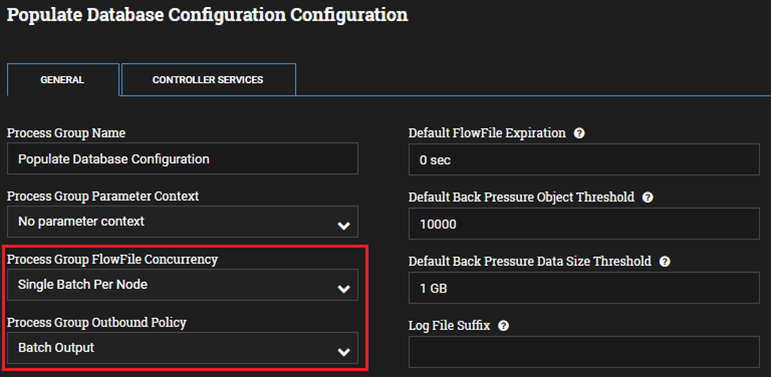The image size is (771, 377).
Task: Focus the Process Group Name field
Action: (182, 159)
